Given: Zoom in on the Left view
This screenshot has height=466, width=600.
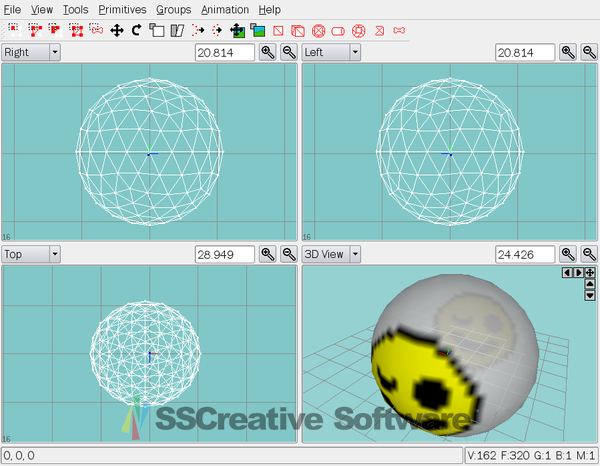Looking at the screenshot, I should (568, 52).
